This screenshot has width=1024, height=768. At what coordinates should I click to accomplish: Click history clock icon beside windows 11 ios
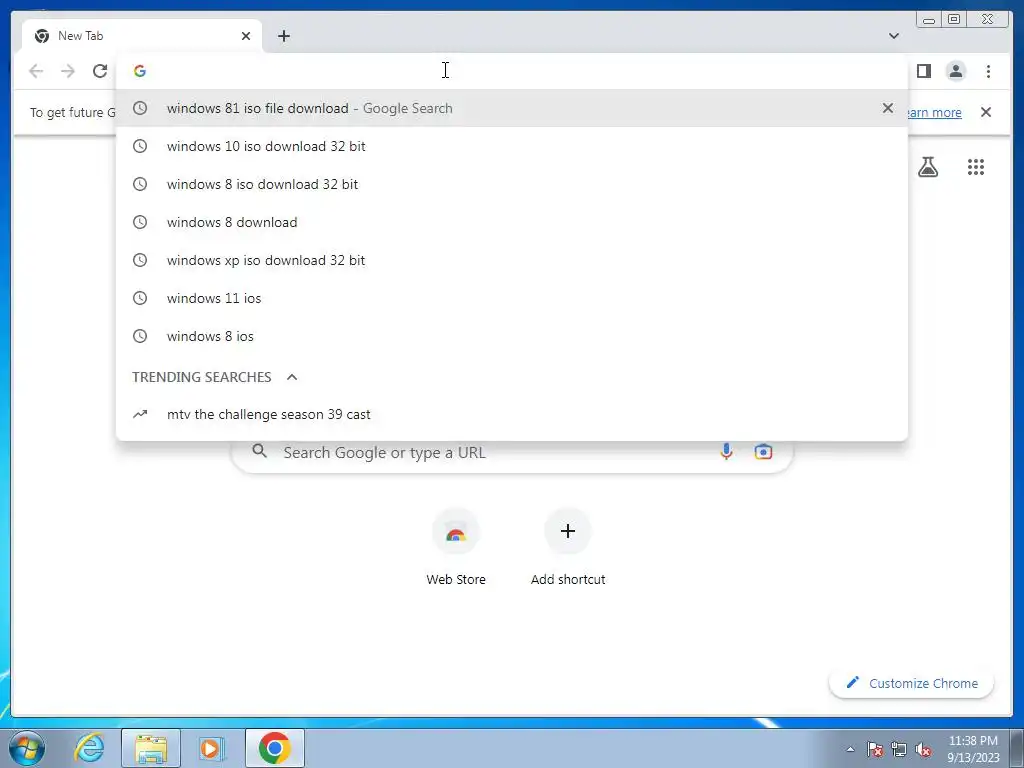click(x=140, y=298)
